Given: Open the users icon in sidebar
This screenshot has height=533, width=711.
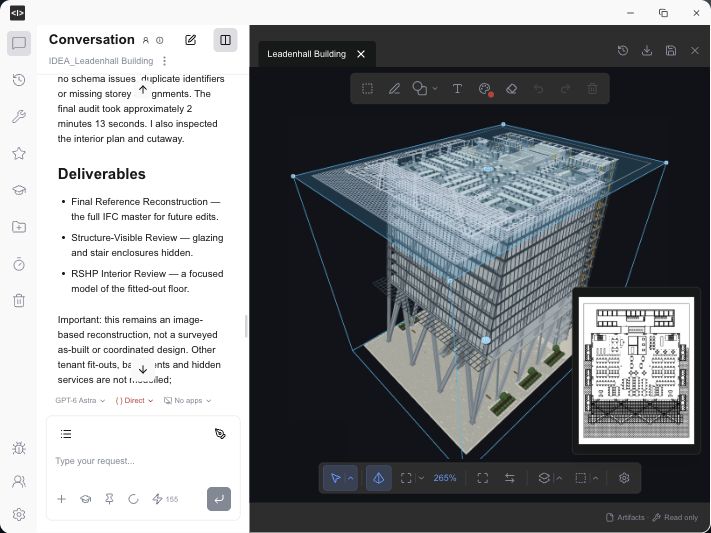Looking at the screenshot, I should [19, 481].
